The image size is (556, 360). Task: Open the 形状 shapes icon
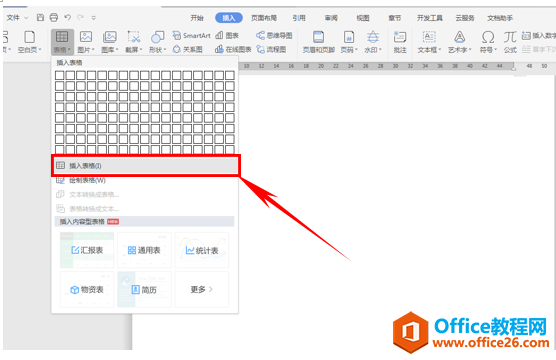click(x=157, y=37)
